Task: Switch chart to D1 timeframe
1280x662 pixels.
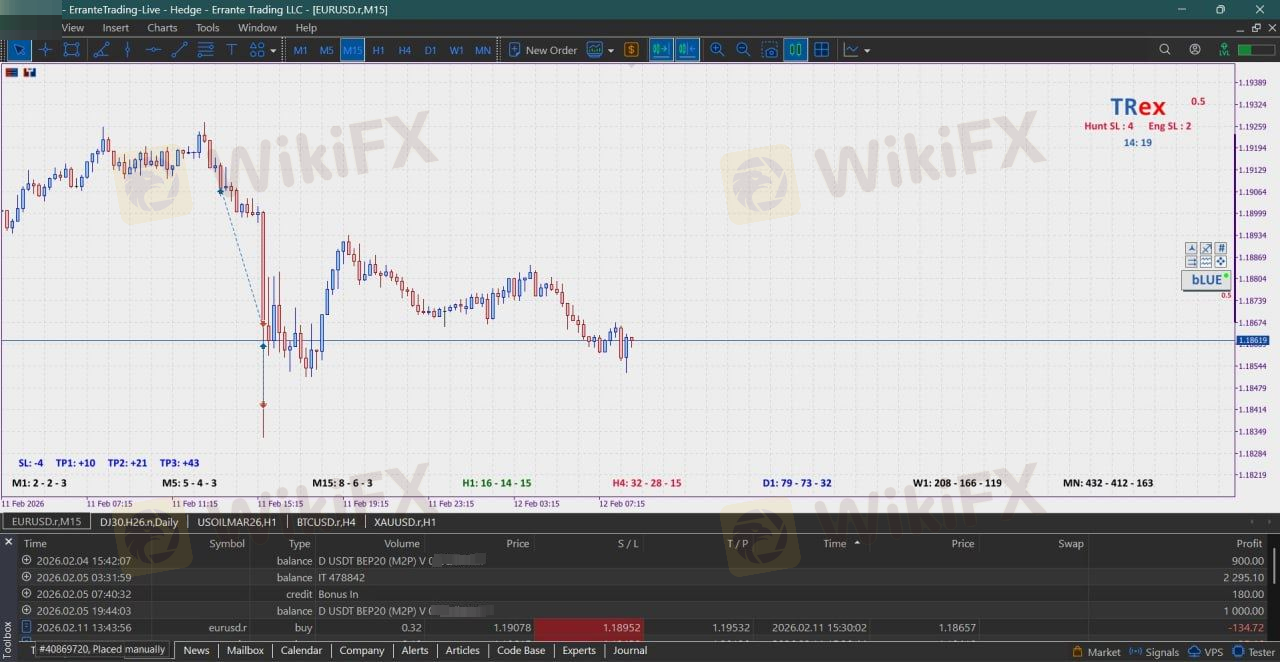Action: (430, 50)
